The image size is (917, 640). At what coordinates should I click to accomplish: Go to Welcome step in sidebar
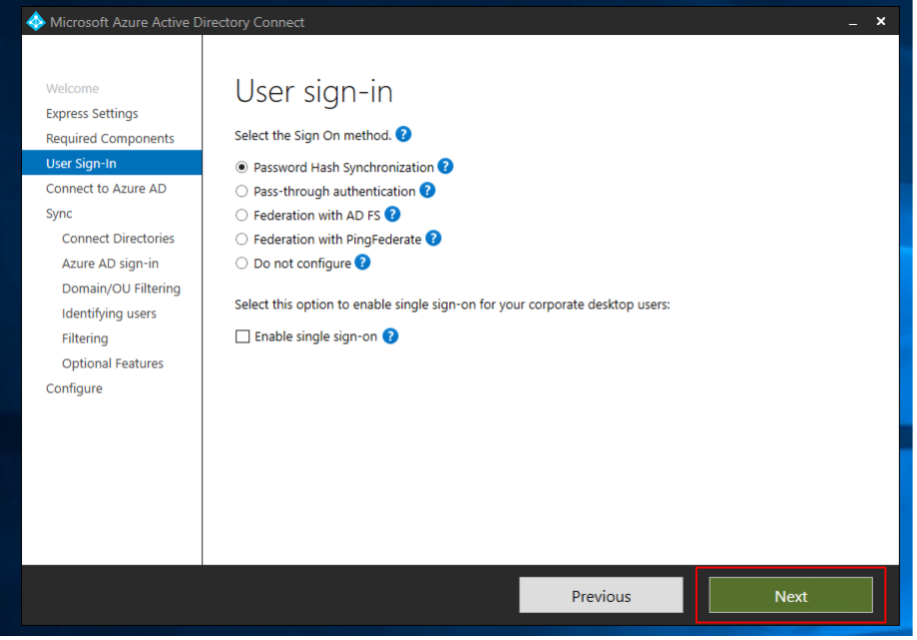click(73, 88)
